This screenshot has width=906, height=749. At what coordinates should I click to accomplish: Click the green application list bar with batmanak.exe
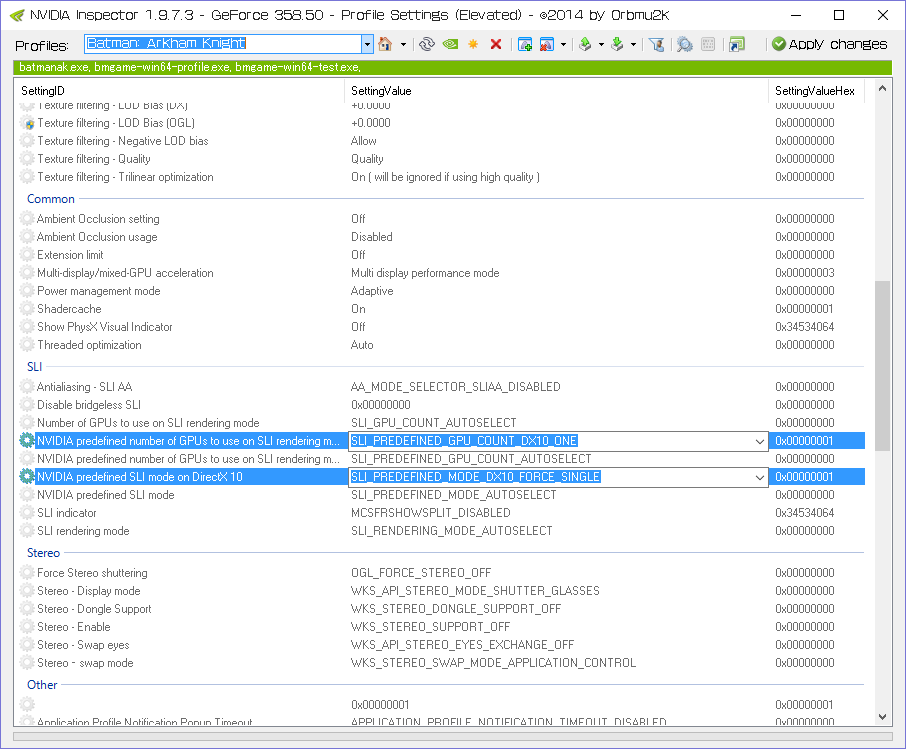click(x=452, y=68)
